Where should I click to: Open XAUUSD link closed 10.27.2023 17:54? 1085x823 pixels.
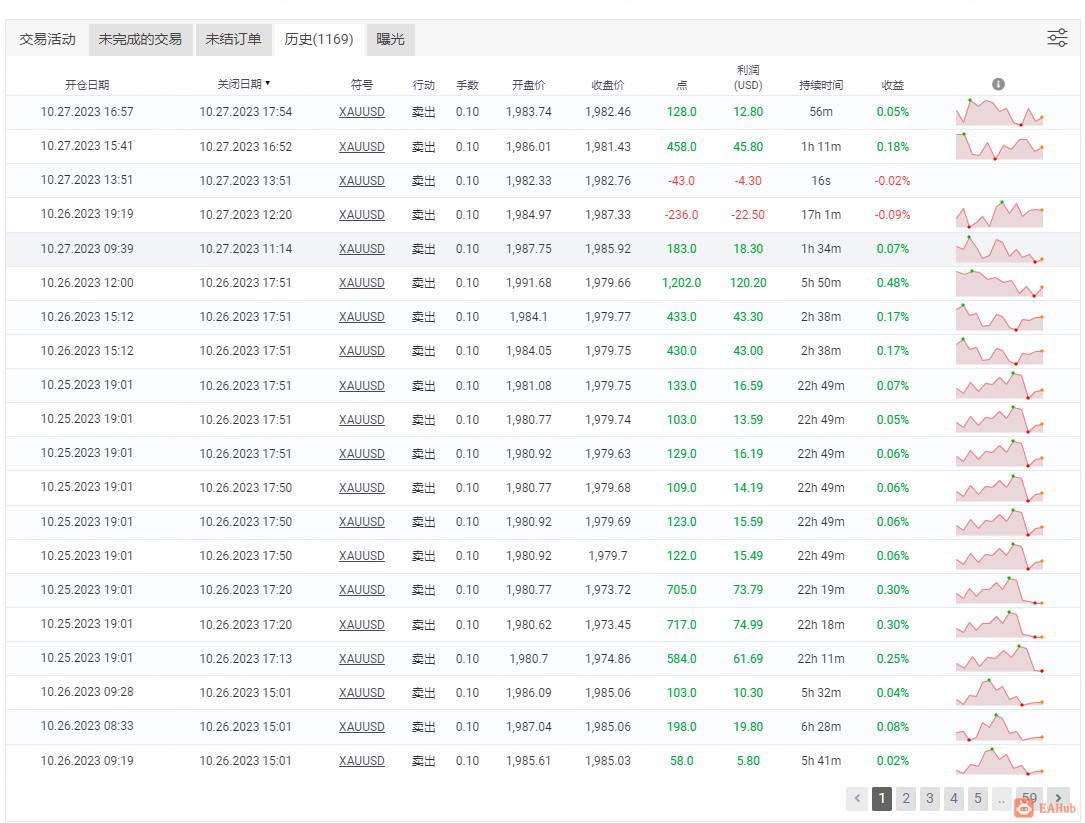click(x=362, y=112)
